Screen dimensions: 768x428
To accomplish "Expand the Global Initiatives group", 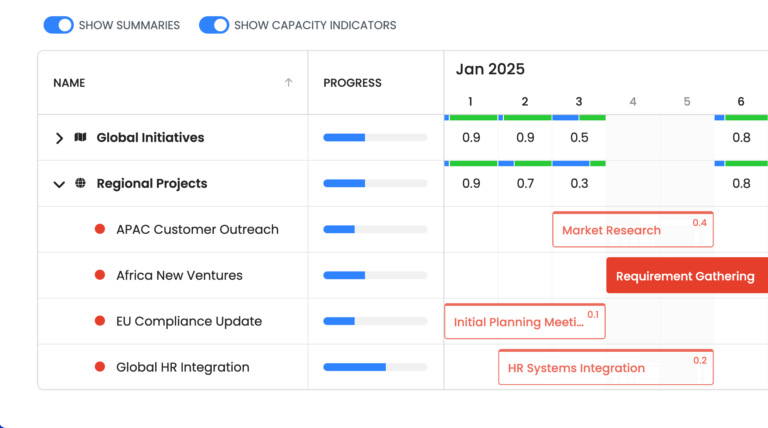I will [x=59, y=138].
